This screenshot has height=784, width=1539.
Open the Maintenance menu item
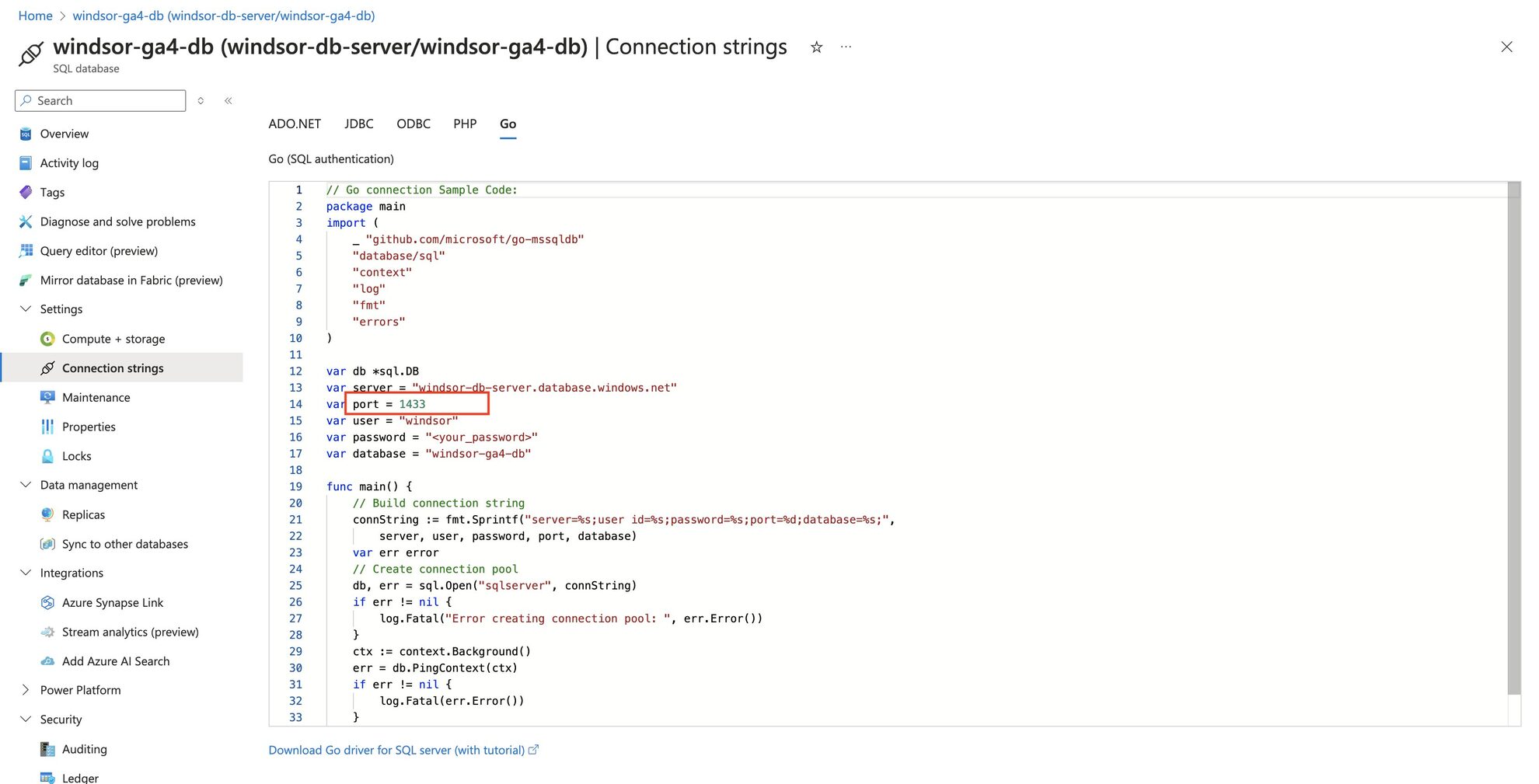point(96,397)
